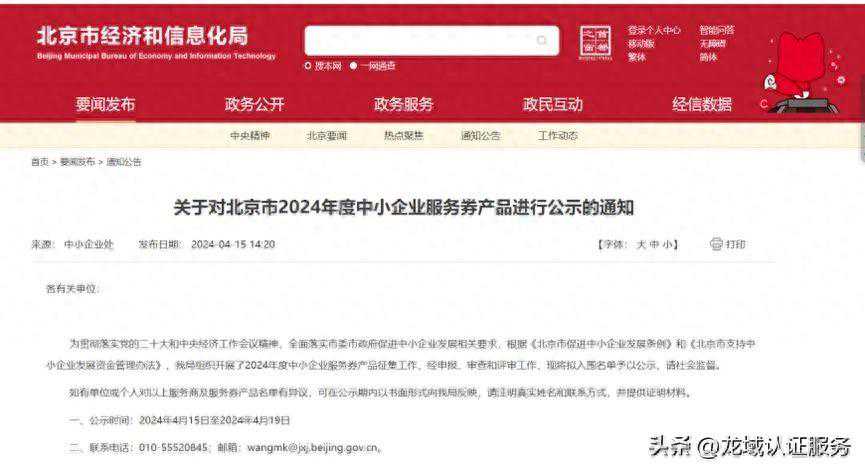
Task: Set font size to 大
Action: (x=641, y=244)
